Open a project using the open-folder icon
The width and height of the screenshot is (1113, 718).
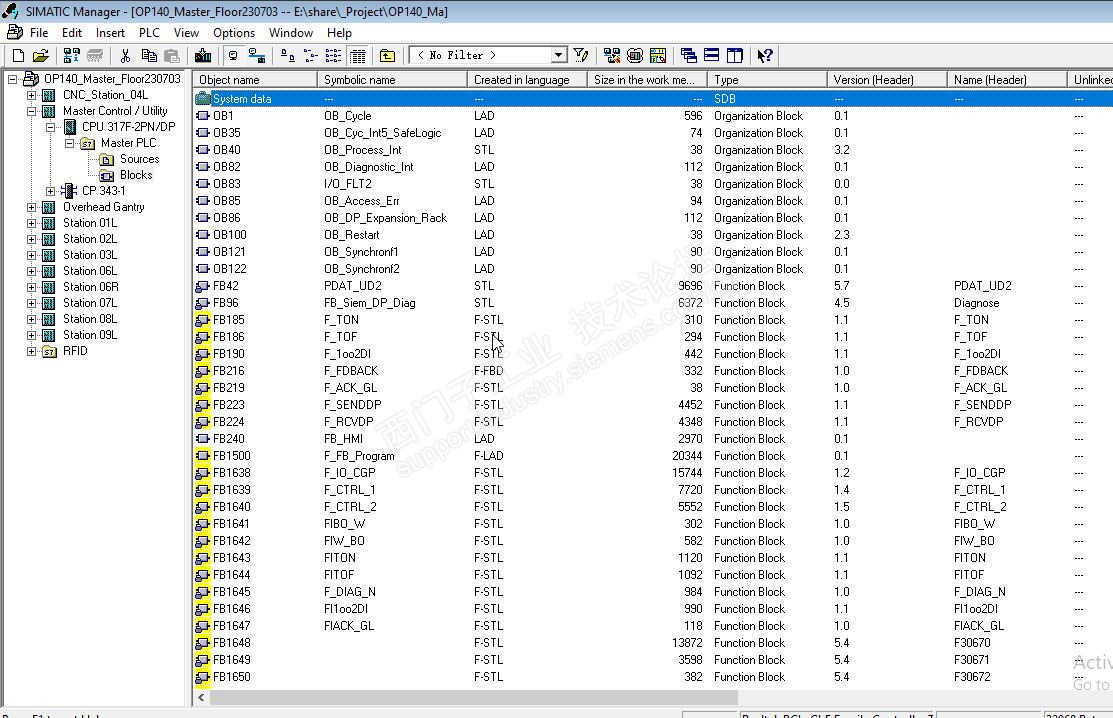pos(41,55)
